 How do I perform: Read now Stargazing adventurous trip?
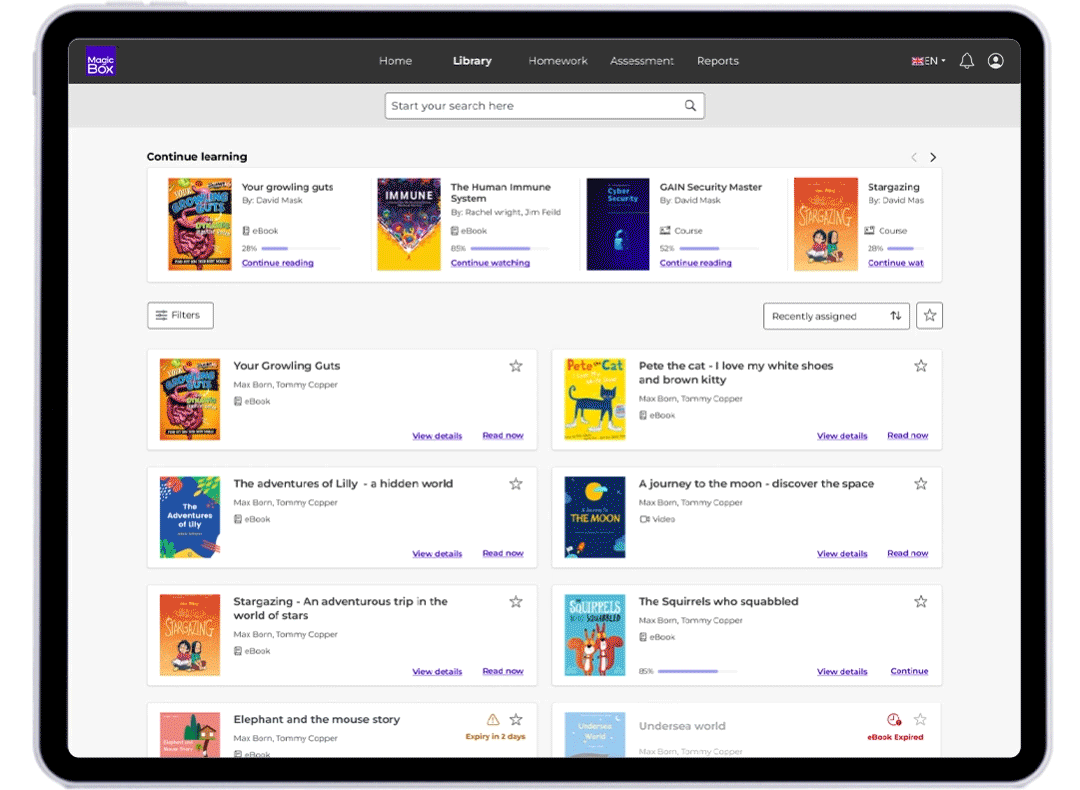pos(503,671)
